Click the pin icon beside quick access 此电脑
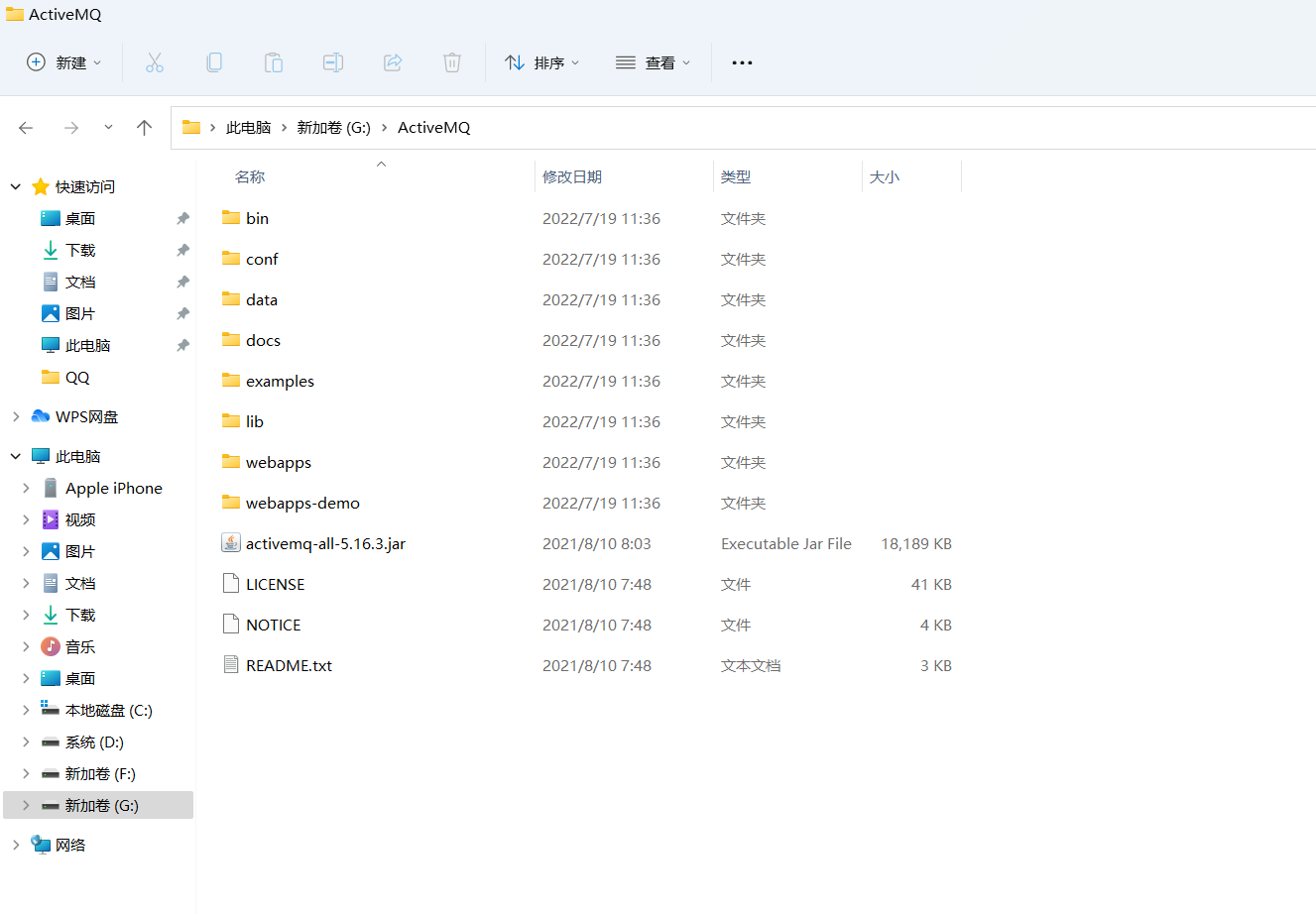The width and height of the screenshot is (1316, 914). (x=182, y=346)
